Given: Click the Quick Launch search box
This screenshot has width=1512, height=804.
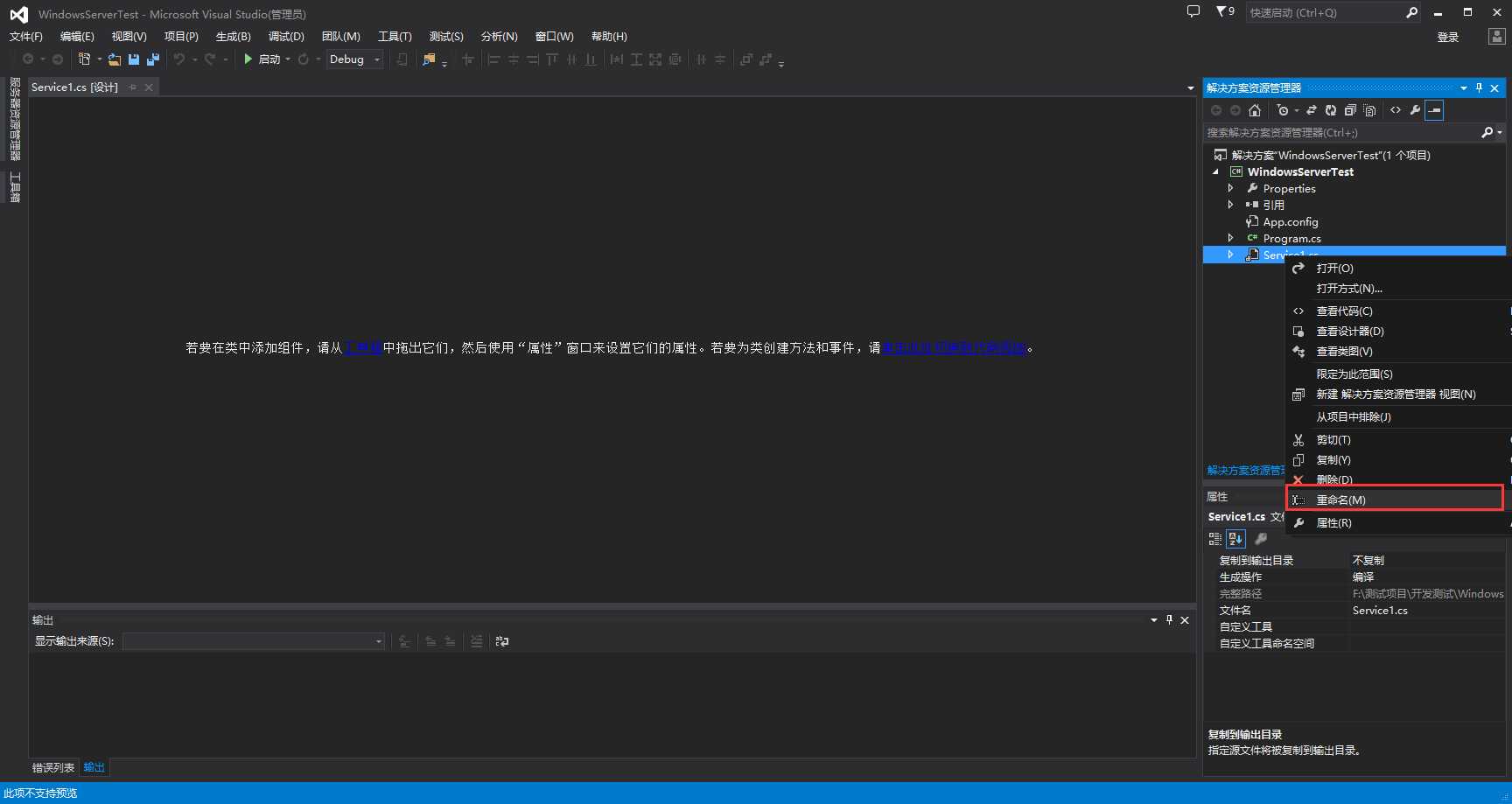Looking at the screenshot, I should coord(1323,12).
